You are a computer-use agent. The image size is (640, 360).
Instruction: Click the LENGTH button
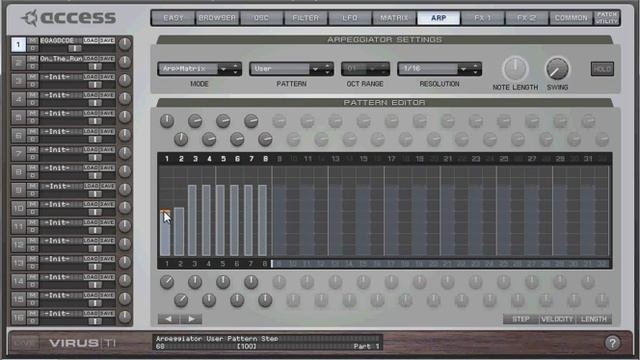pyautogui.click(x=593, y=319)
